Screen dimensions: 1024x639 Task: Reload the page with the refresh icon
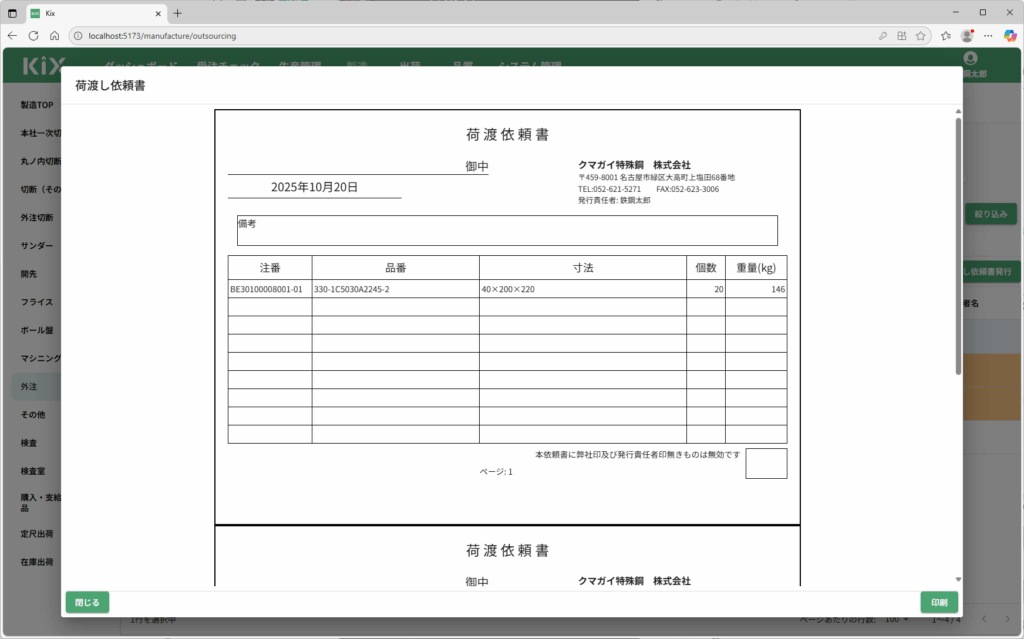[x=33, y=35]
